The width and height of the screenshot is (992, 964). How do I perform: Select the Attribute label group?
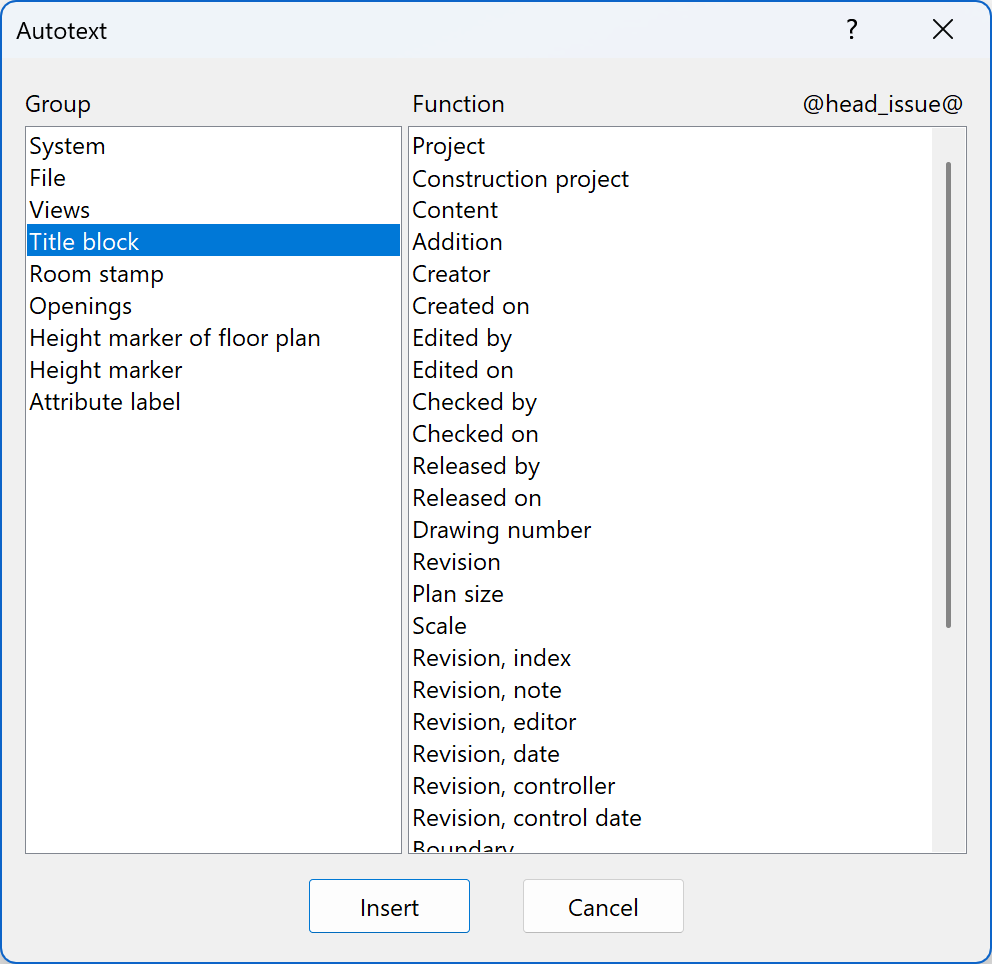104,401
